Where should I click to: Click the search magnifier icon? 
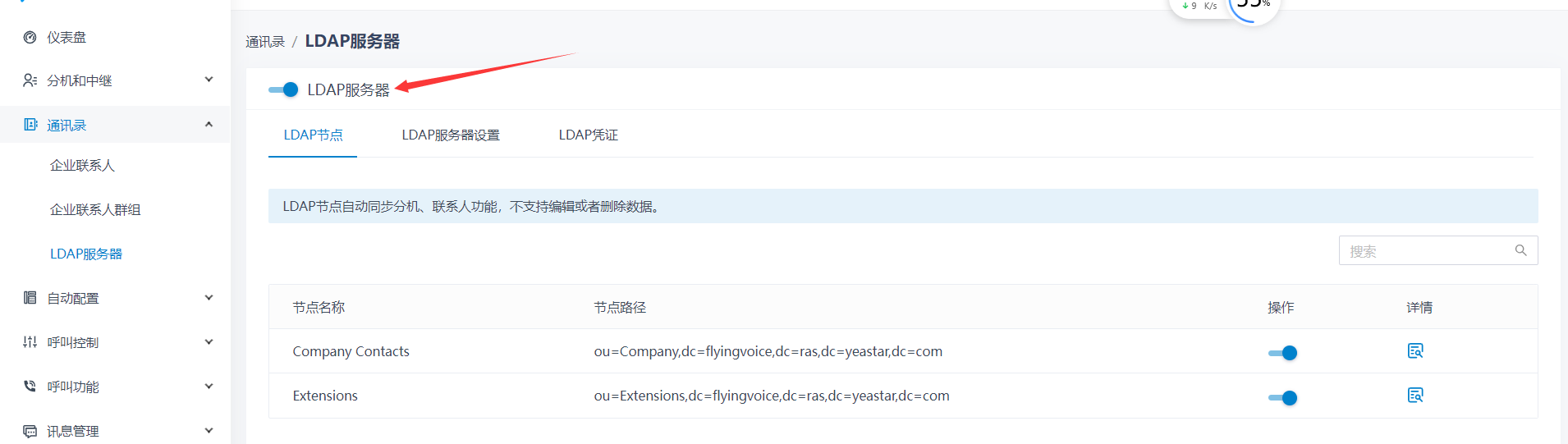click(1520, 250)
